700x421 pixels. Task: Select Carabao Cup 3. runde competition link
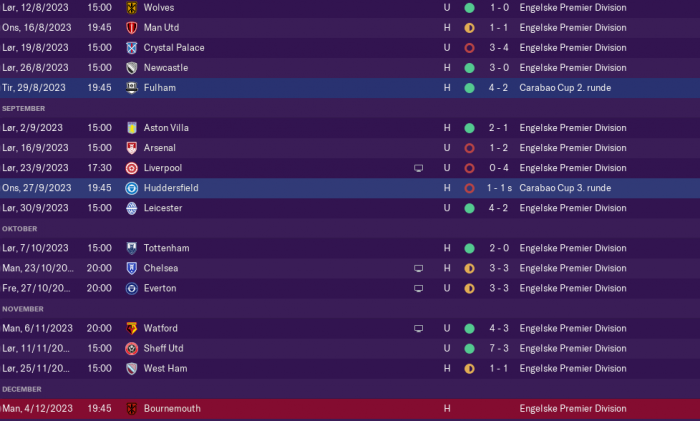point(565,188)
